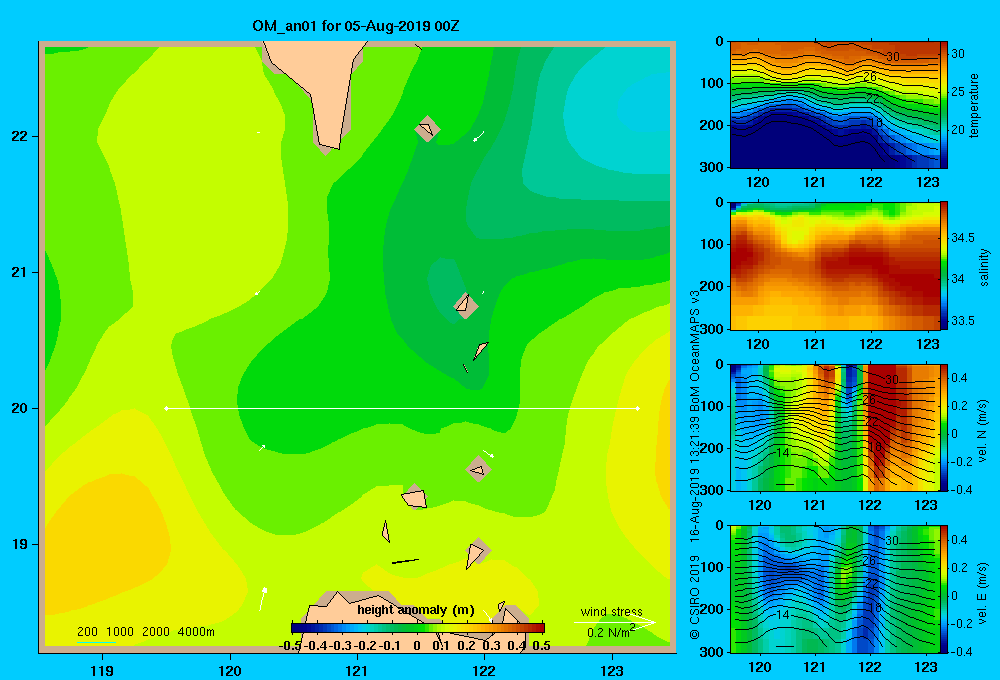1000x680 pixels.
Task: Click the main map longitude label '121'
Action: 357,670
